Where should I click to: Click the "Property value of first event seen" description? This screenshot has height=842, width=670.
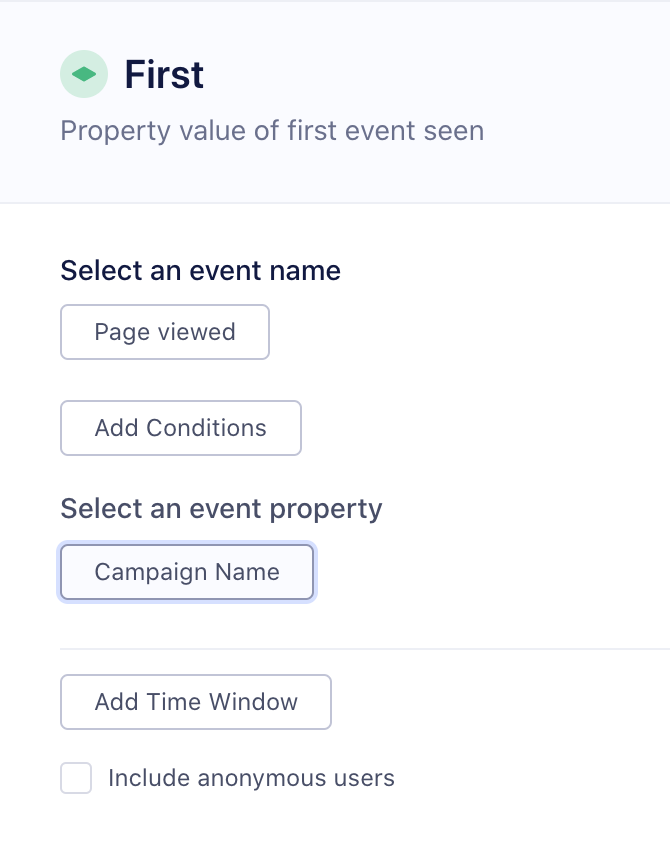pos(271,130)
